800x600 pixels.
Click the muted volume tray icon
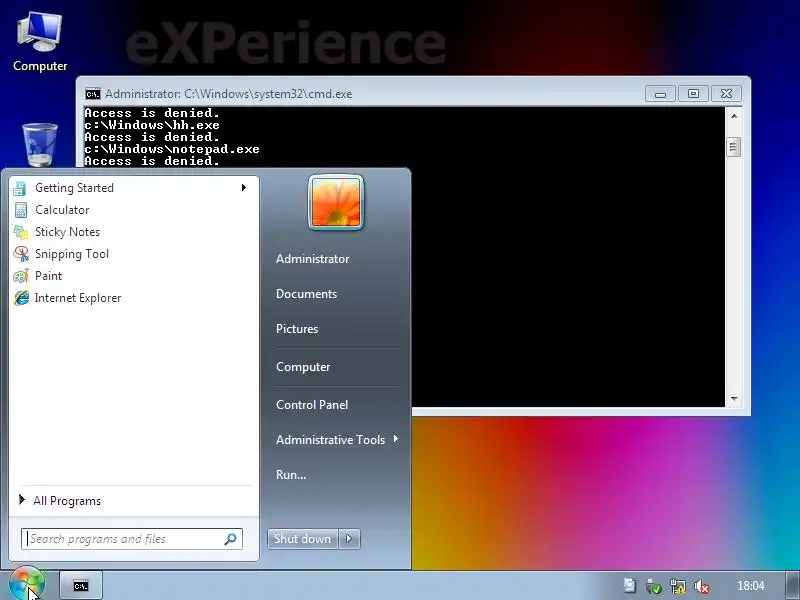(702, 586)
